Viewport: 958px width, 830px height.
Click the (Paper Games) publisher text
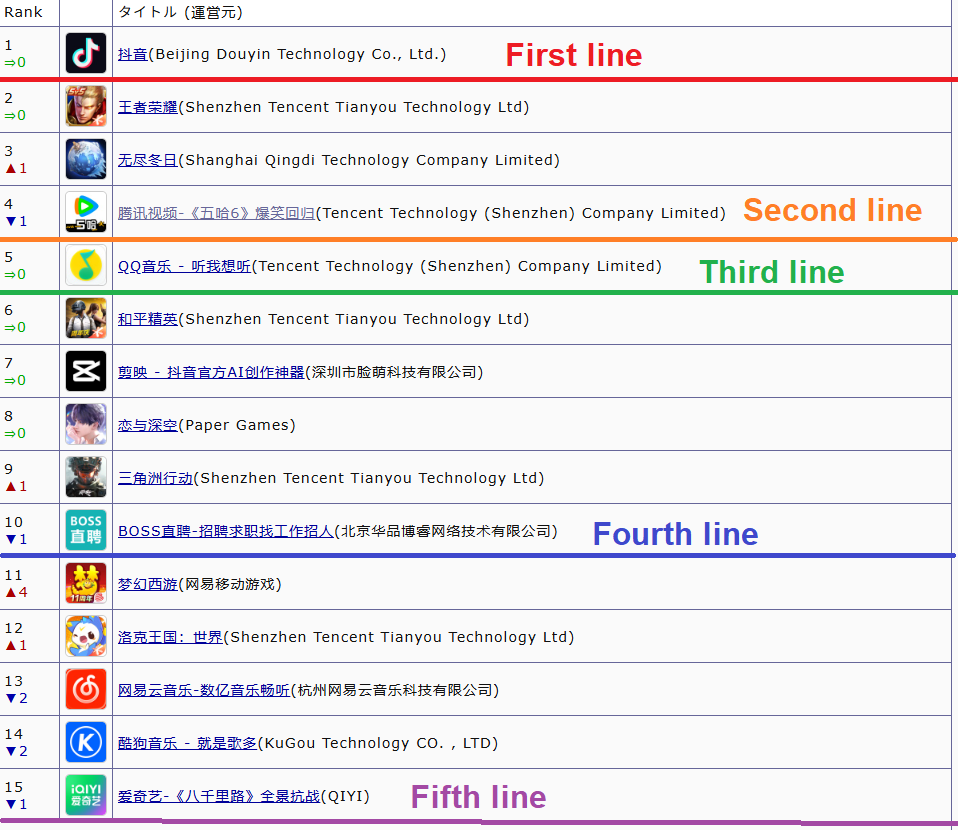237,425
